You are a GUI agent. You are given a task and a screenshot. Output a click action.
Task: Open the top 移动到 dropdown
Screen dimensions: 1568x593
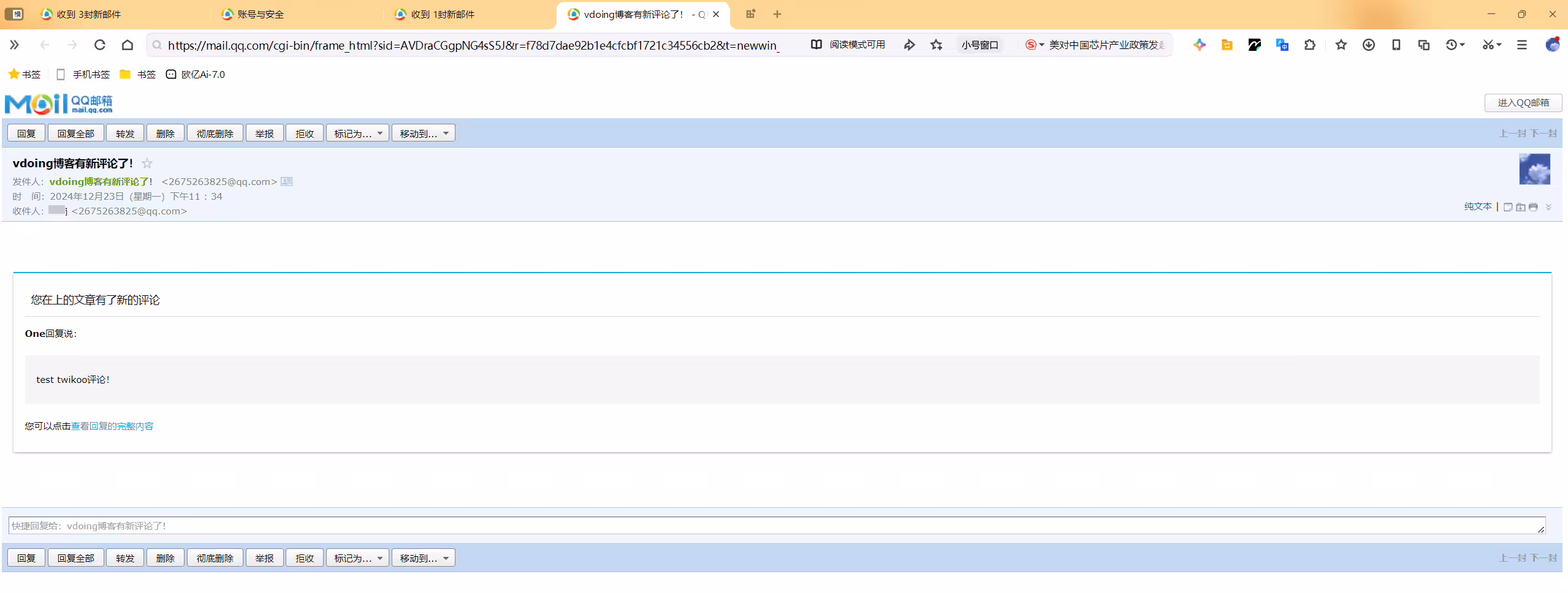[424, 133]
